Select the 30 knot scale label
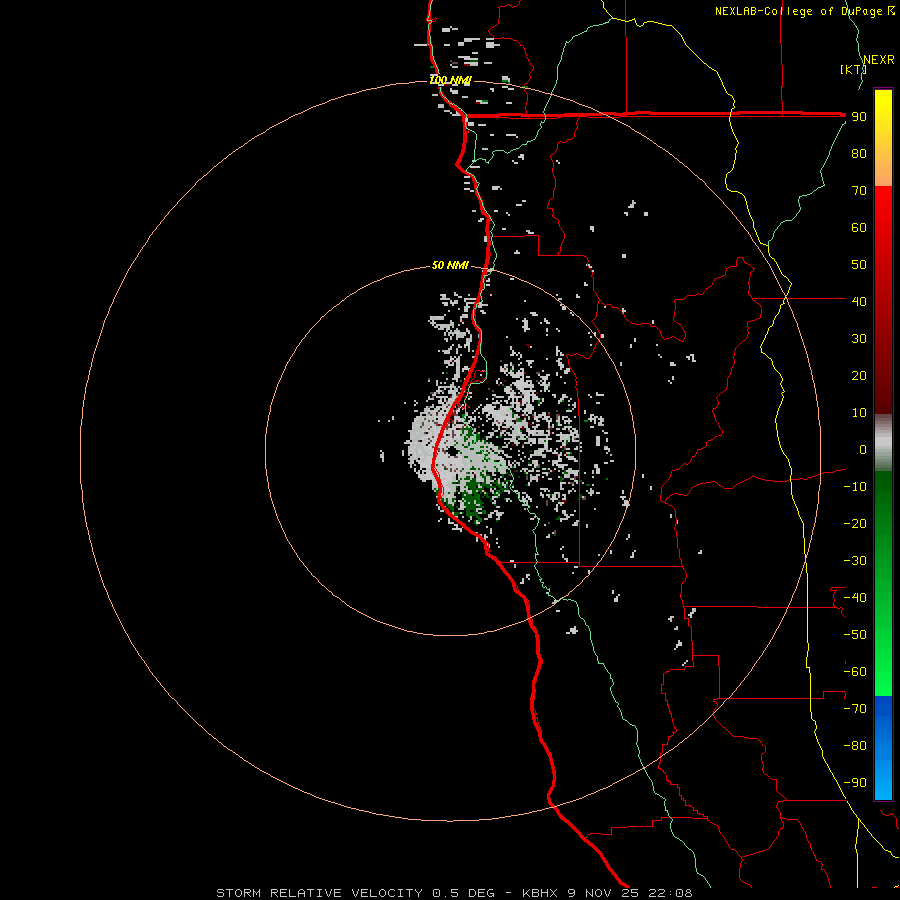This screenshot has width=900, height=900. (x=859, y=339)
